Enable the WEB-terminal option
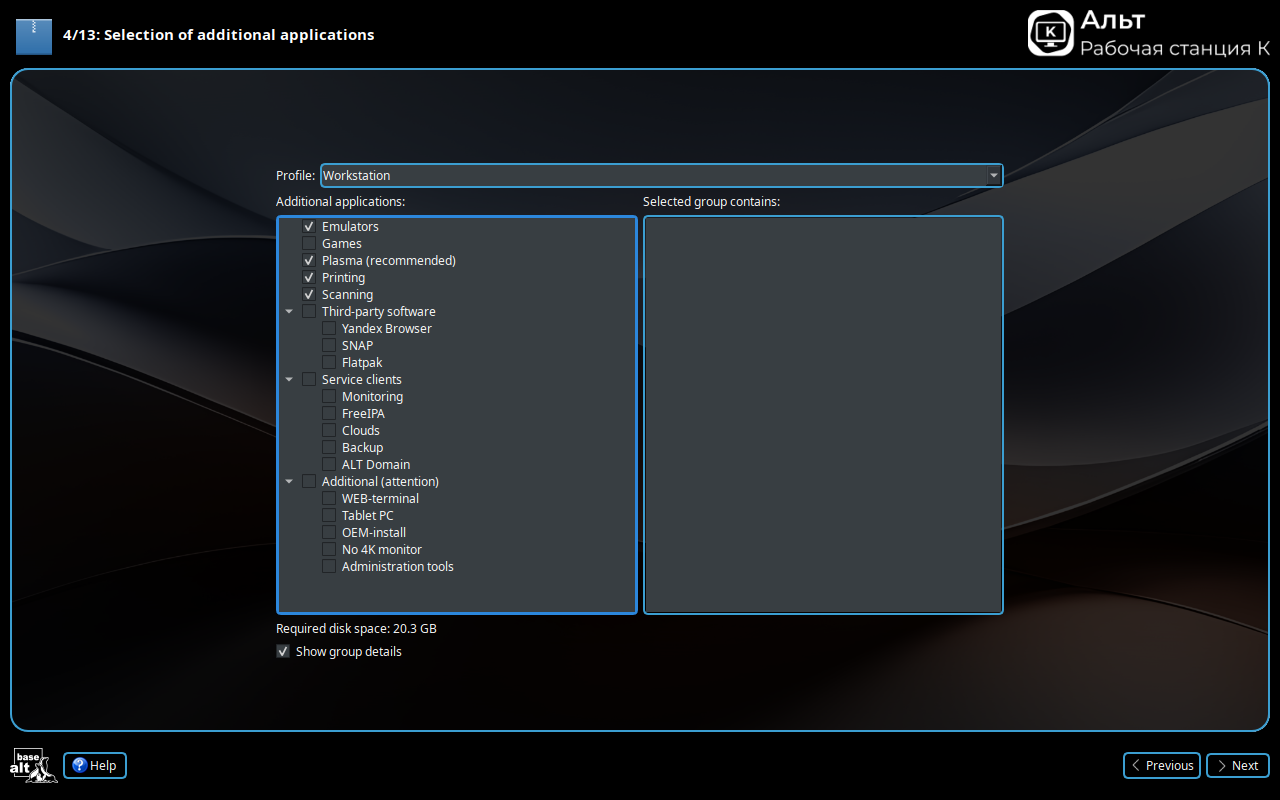Viewport: 1280px width, 800px height. pos(329,499)
